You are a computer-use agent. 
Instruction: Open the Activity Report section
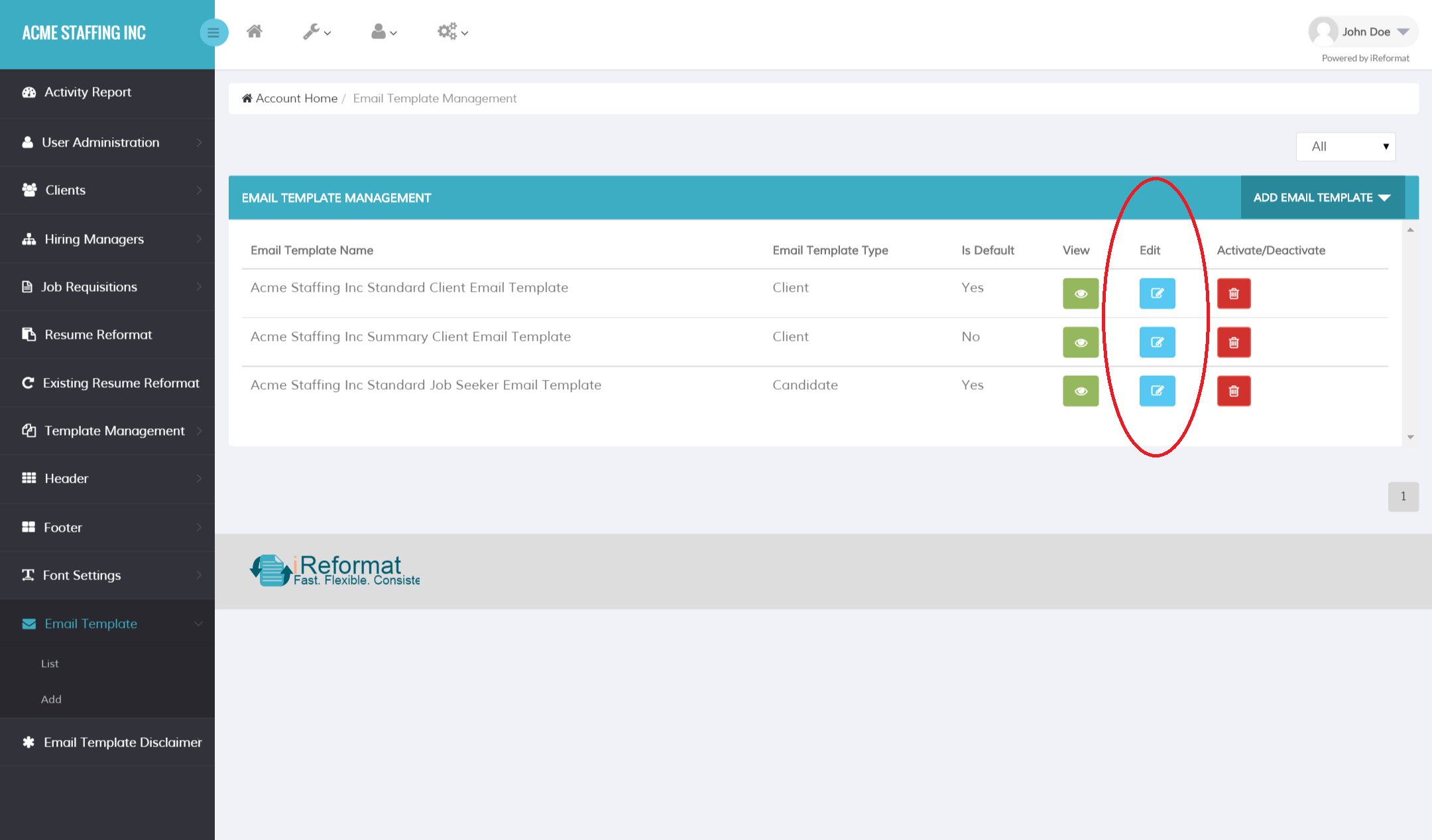coord(87,92)
